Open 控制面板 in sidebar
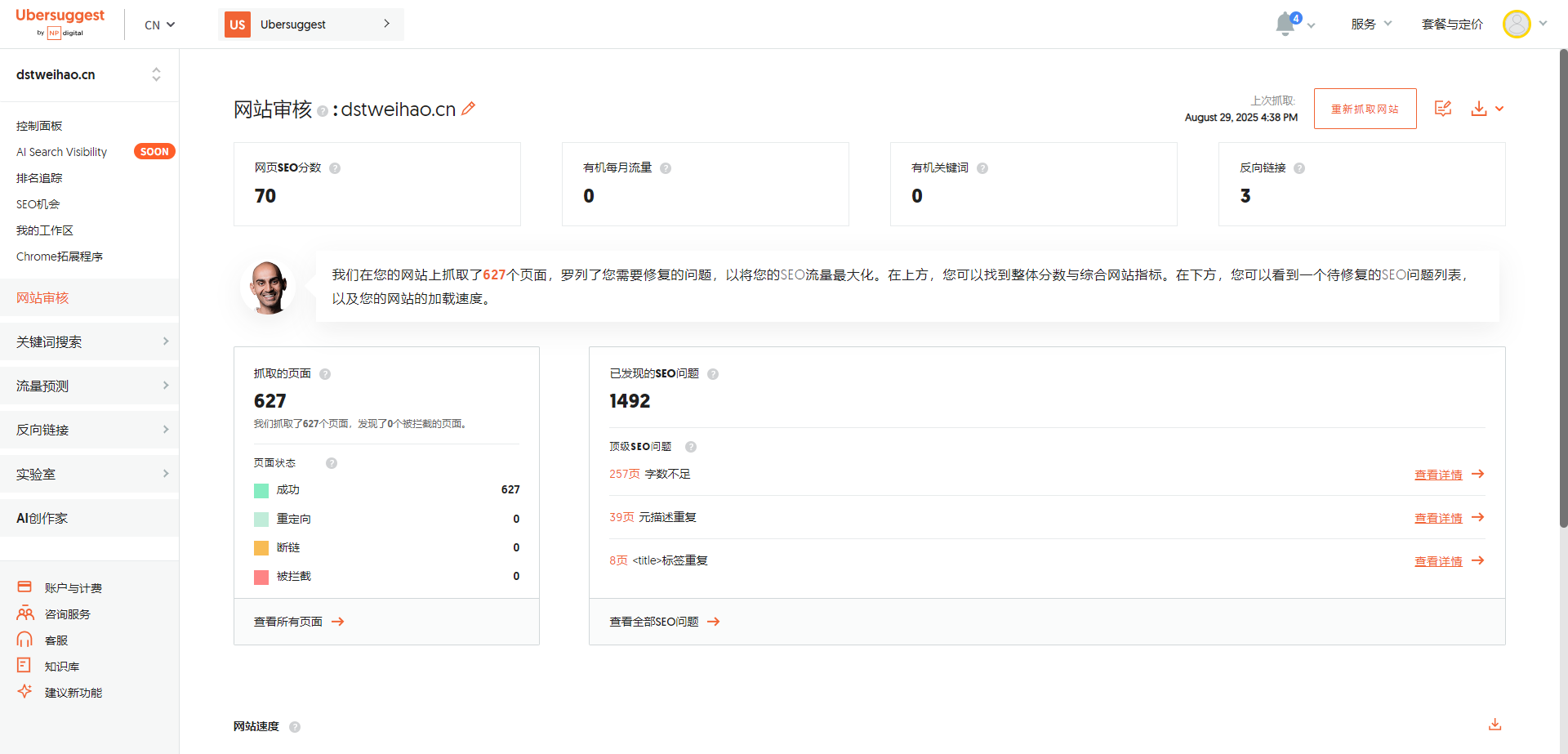This screenshot has width=1568, height=754. 39,126
